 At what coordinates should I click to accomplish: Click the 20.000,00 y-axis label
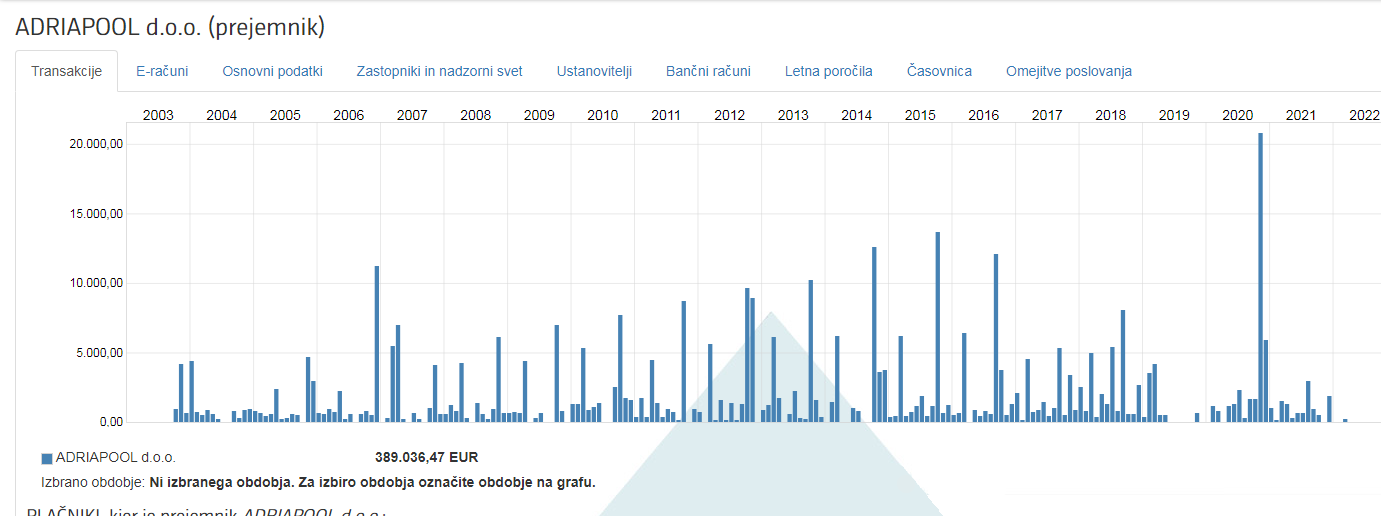(96, 144)
